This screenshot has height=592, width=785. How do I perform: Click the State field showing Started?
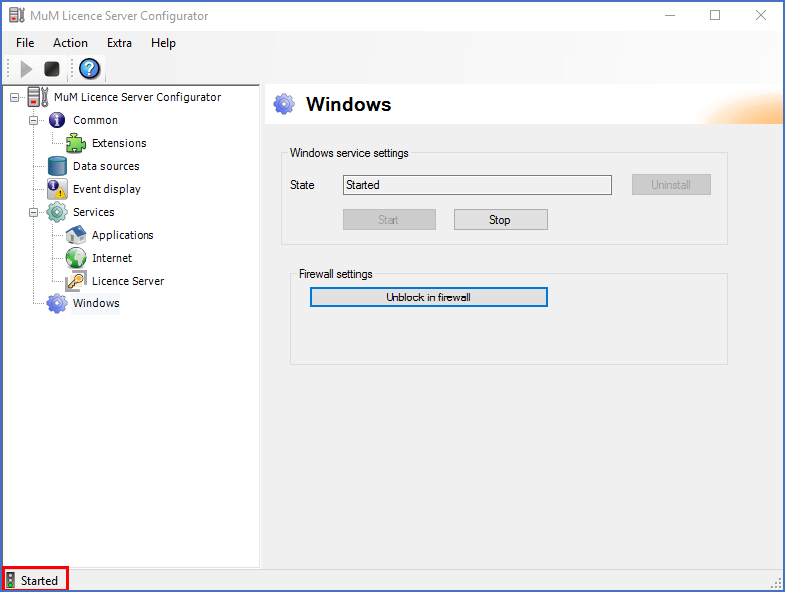(x=476, y=185)
